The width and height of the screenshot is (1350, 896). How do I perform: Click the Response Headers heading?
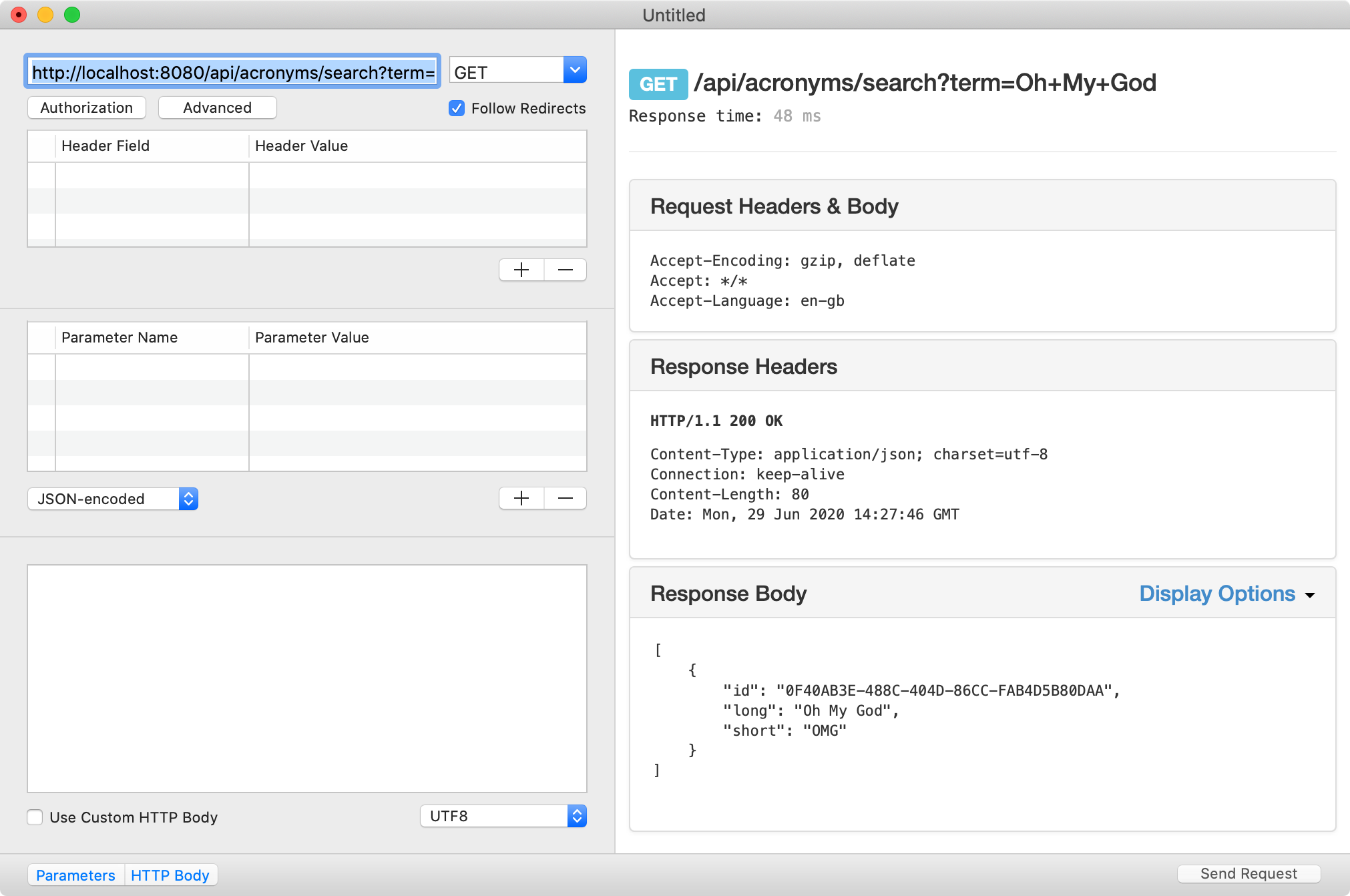click(x=744, y=367)
